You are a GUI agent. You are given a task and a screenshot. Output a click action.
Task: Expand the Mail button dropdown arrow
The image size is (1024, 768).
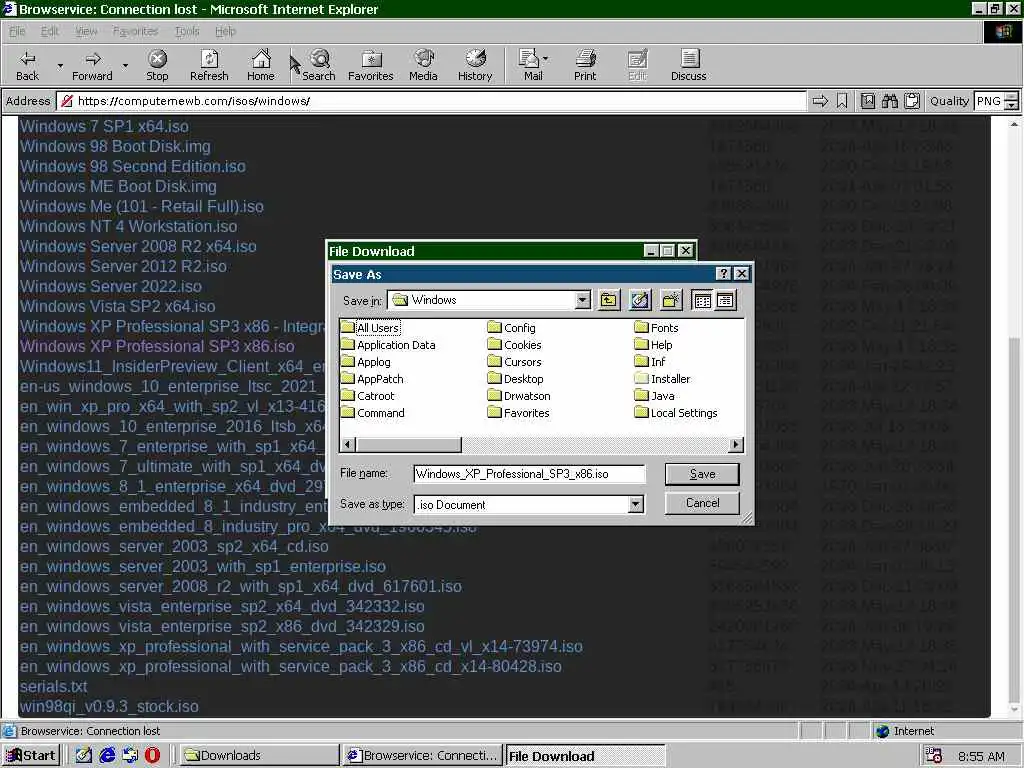[545, 59]
